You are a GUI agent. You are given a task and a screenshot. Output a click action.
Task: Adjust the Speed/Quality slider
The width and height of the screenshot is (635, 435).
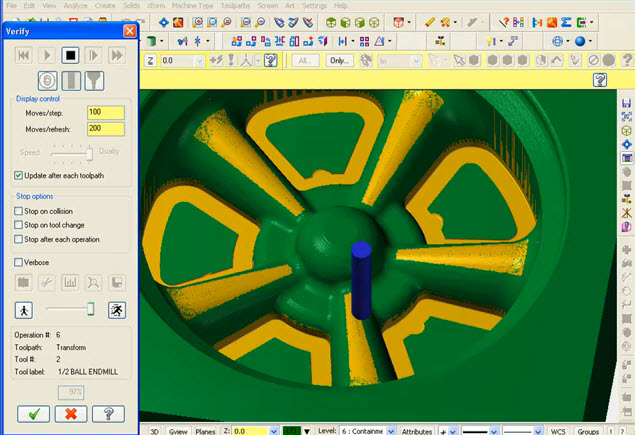[x=89, y=153]
